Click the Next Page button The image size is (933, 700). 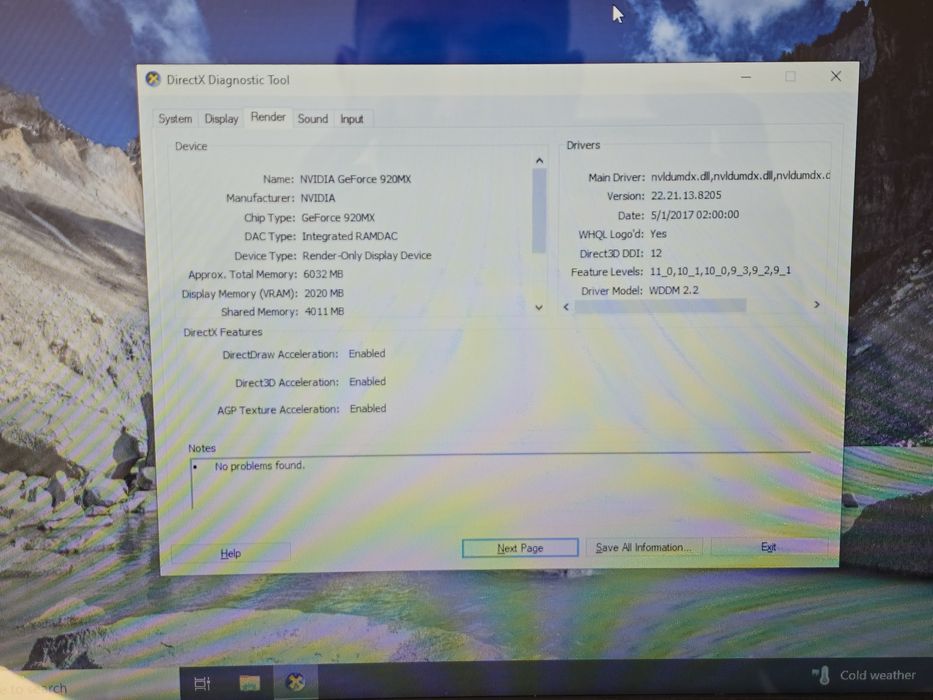519,548
